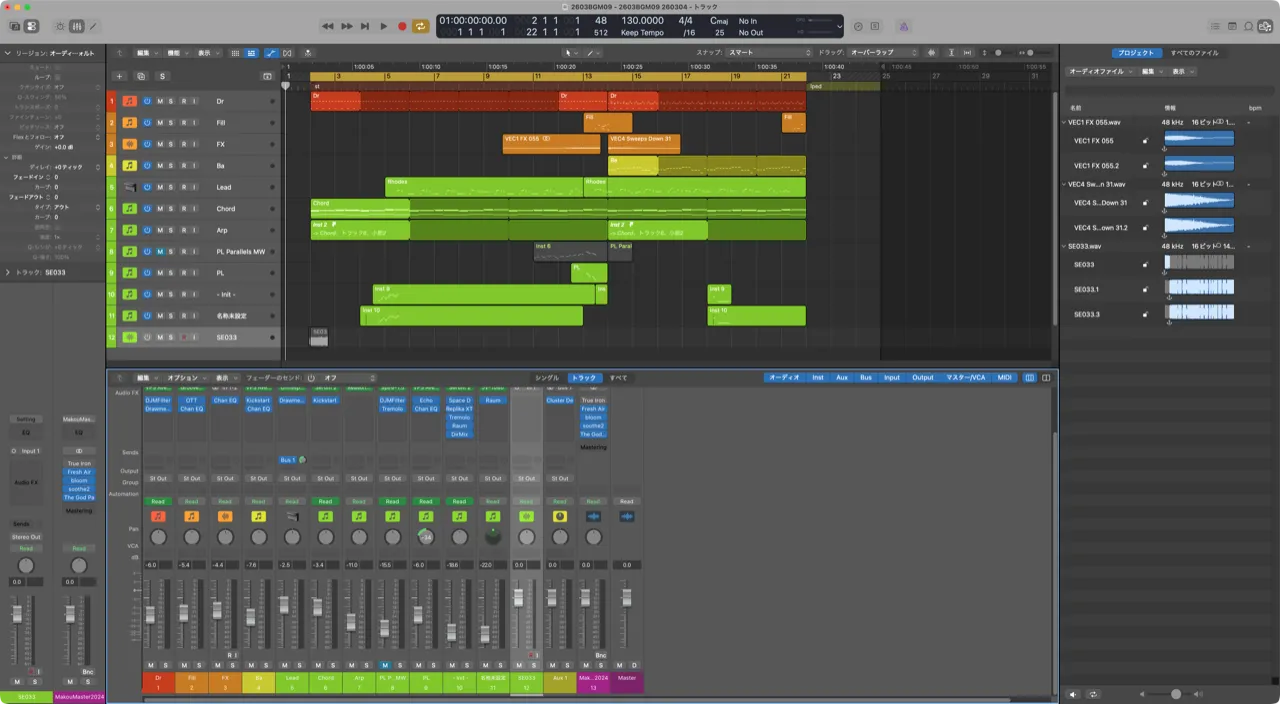Click the add track plus button
Viewport: 1280px width, 704px height.
tap(119, 76)
